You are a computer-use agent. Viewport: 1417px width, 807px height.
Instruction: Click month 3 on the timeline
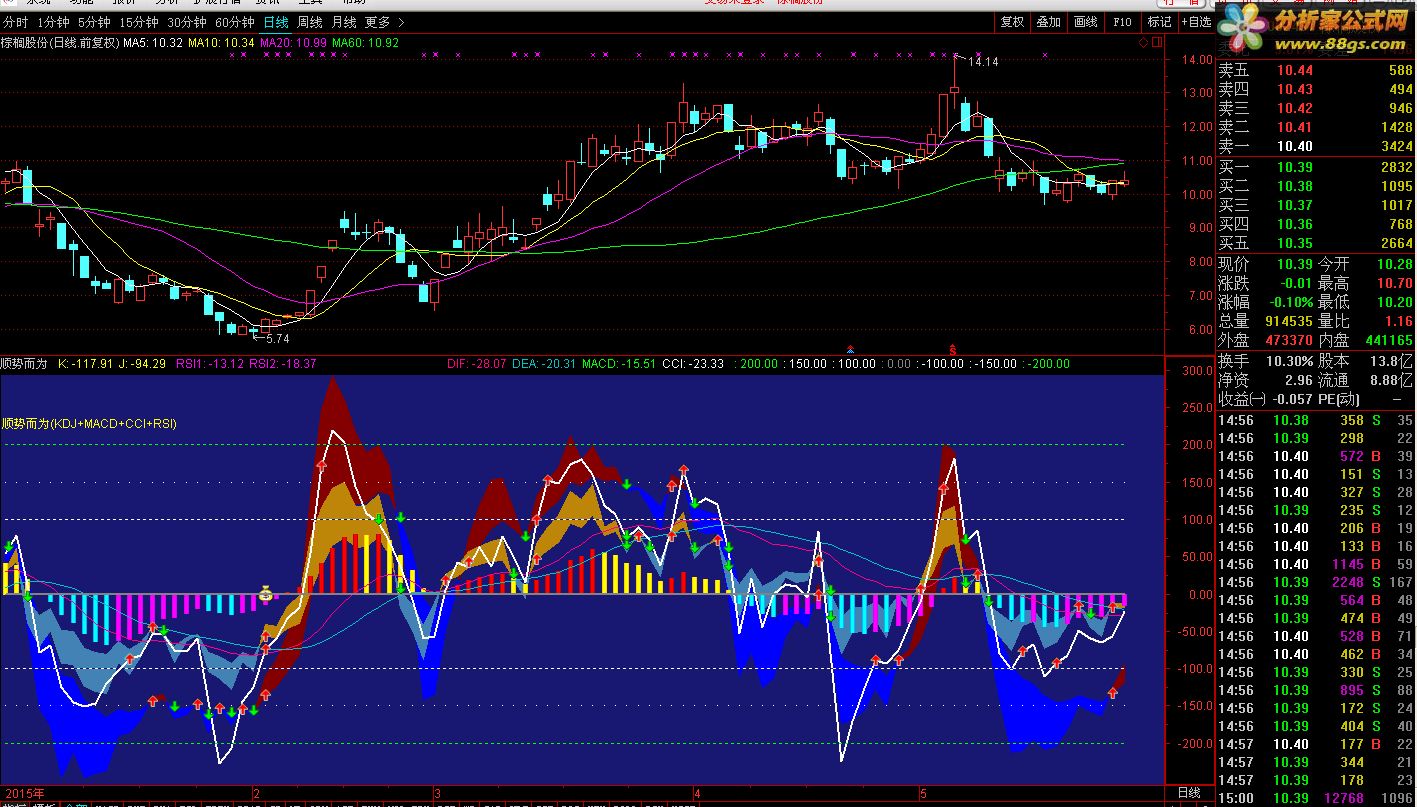pos(437,792)
